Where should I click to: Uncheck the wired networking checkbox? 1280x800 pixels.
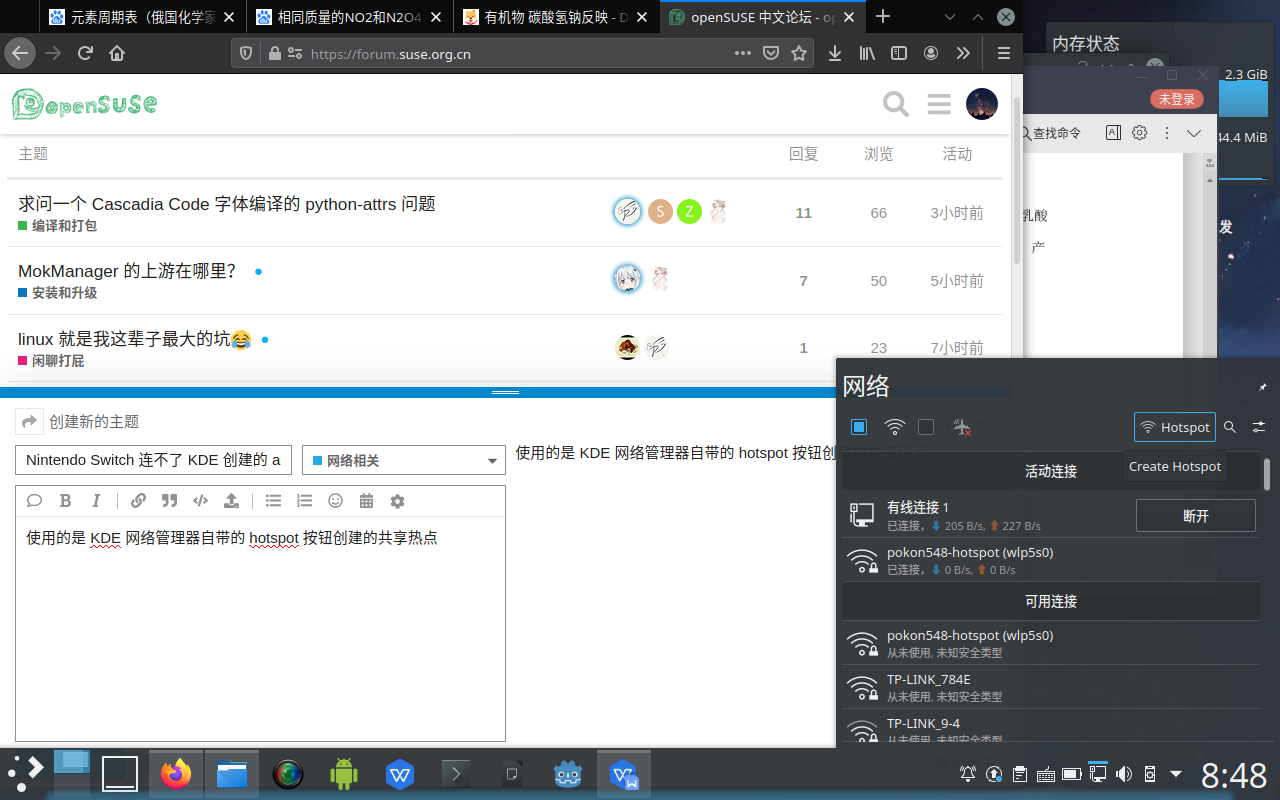click(x=858, y=427)
